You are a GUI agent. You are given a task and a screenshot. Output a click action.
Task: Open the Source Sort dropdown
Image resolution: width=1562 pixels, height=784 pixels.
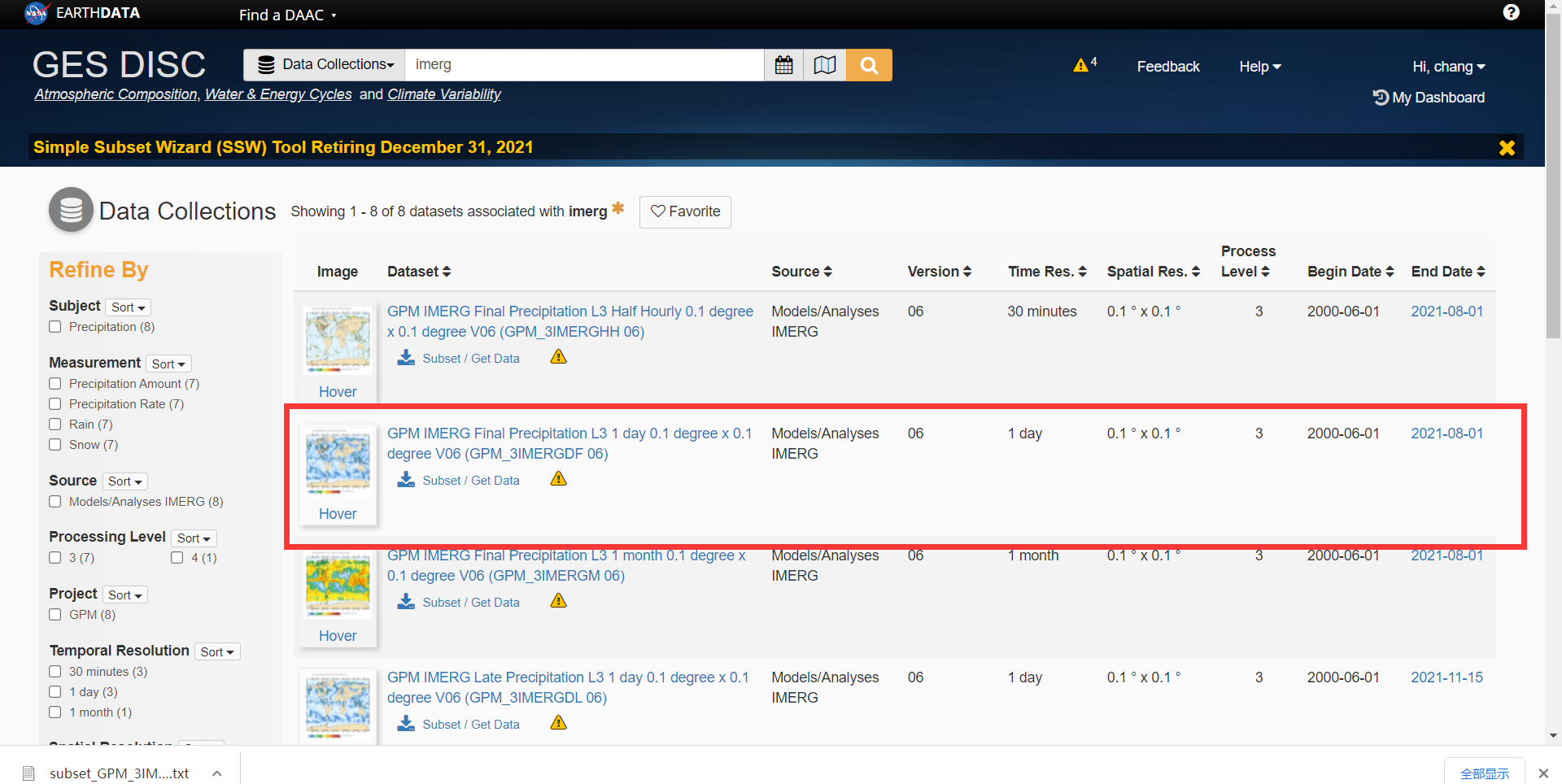pyautogui.click(x=125, y=481)
